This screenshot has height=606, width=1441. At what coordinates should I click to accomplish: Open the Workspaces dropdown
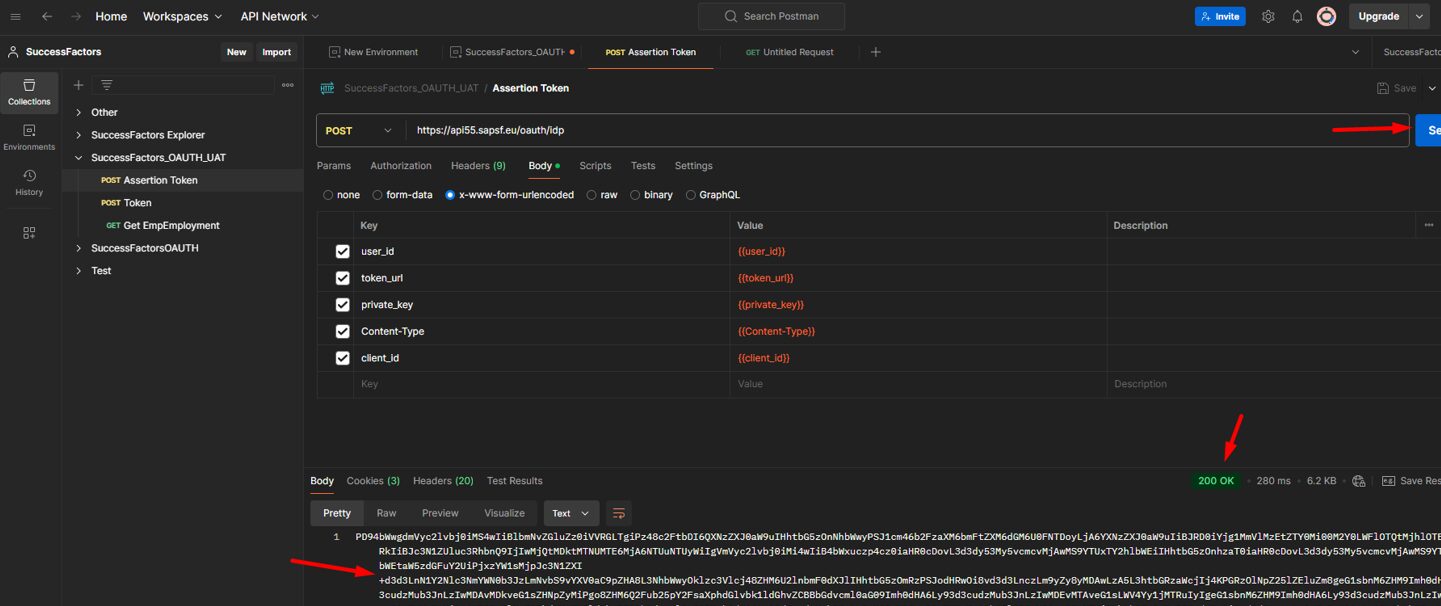(182, 17)
